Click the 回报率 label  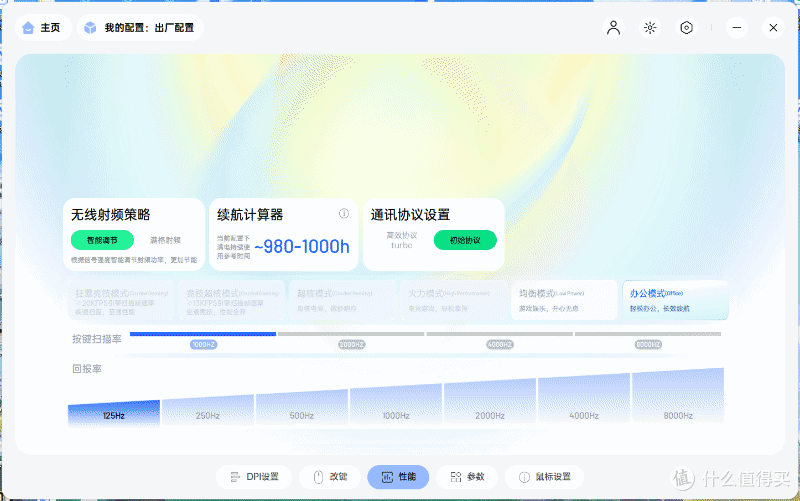[x=87, y=369]
